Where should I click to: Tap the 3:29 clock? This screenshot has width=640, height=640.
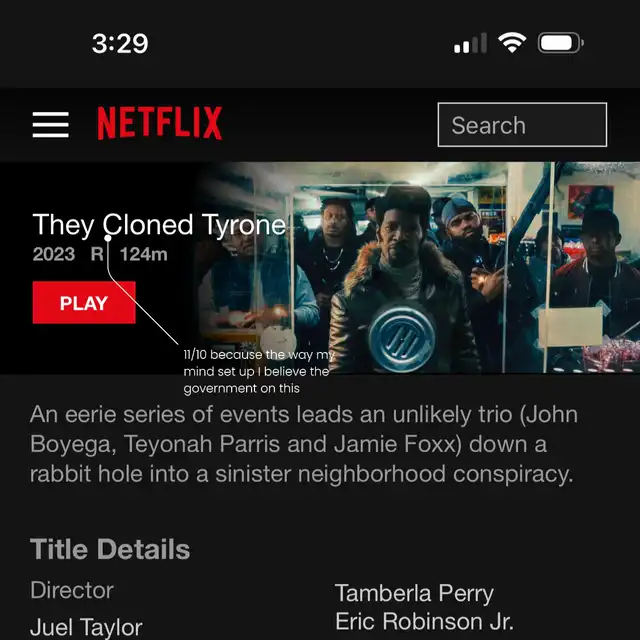coord(120,43)
